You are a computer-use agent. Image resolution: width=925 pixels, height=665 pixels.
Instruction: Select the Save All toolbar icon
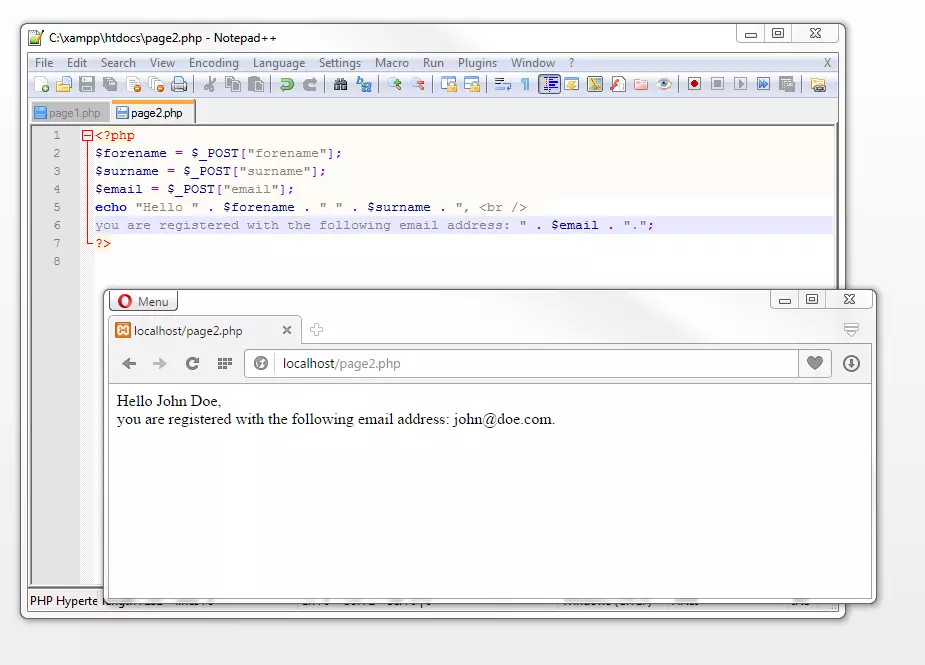tap(108, 84)
